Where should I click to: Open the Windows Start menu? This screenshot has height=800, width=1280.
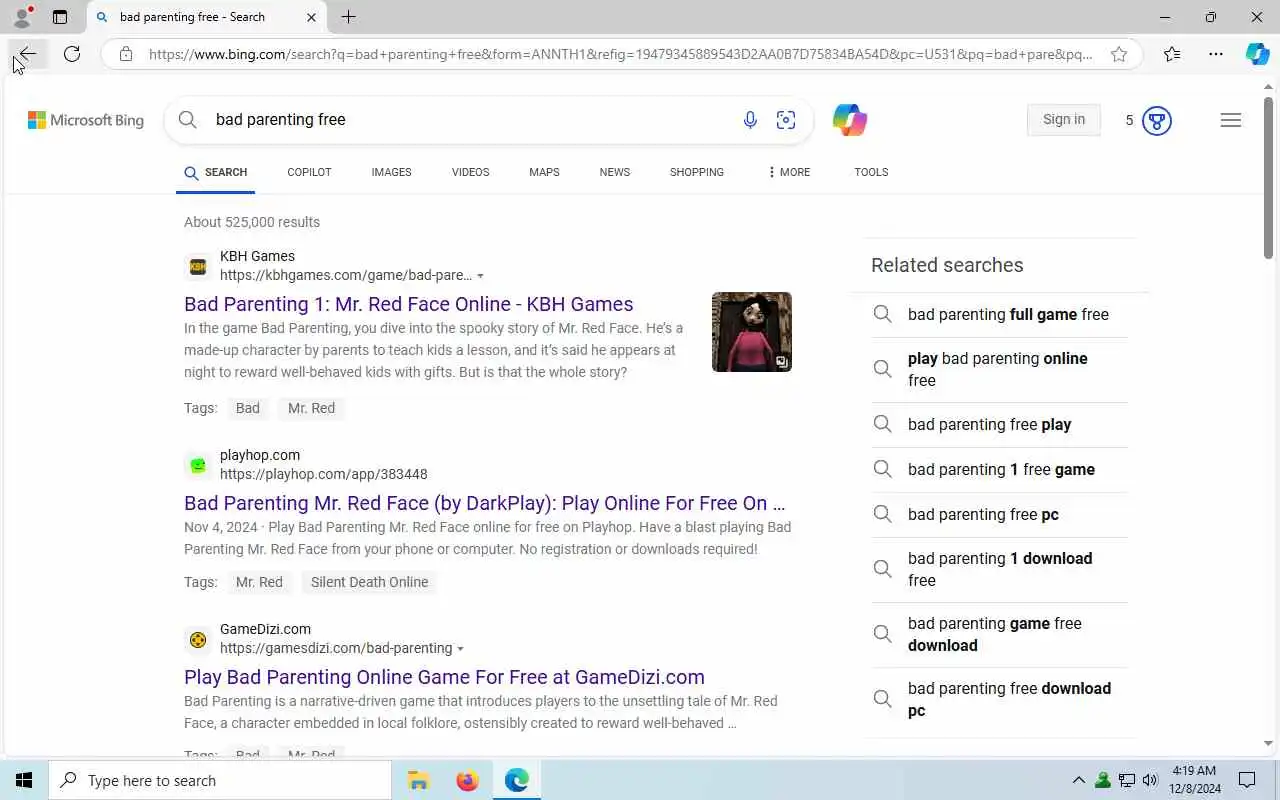tap(24, 780)
